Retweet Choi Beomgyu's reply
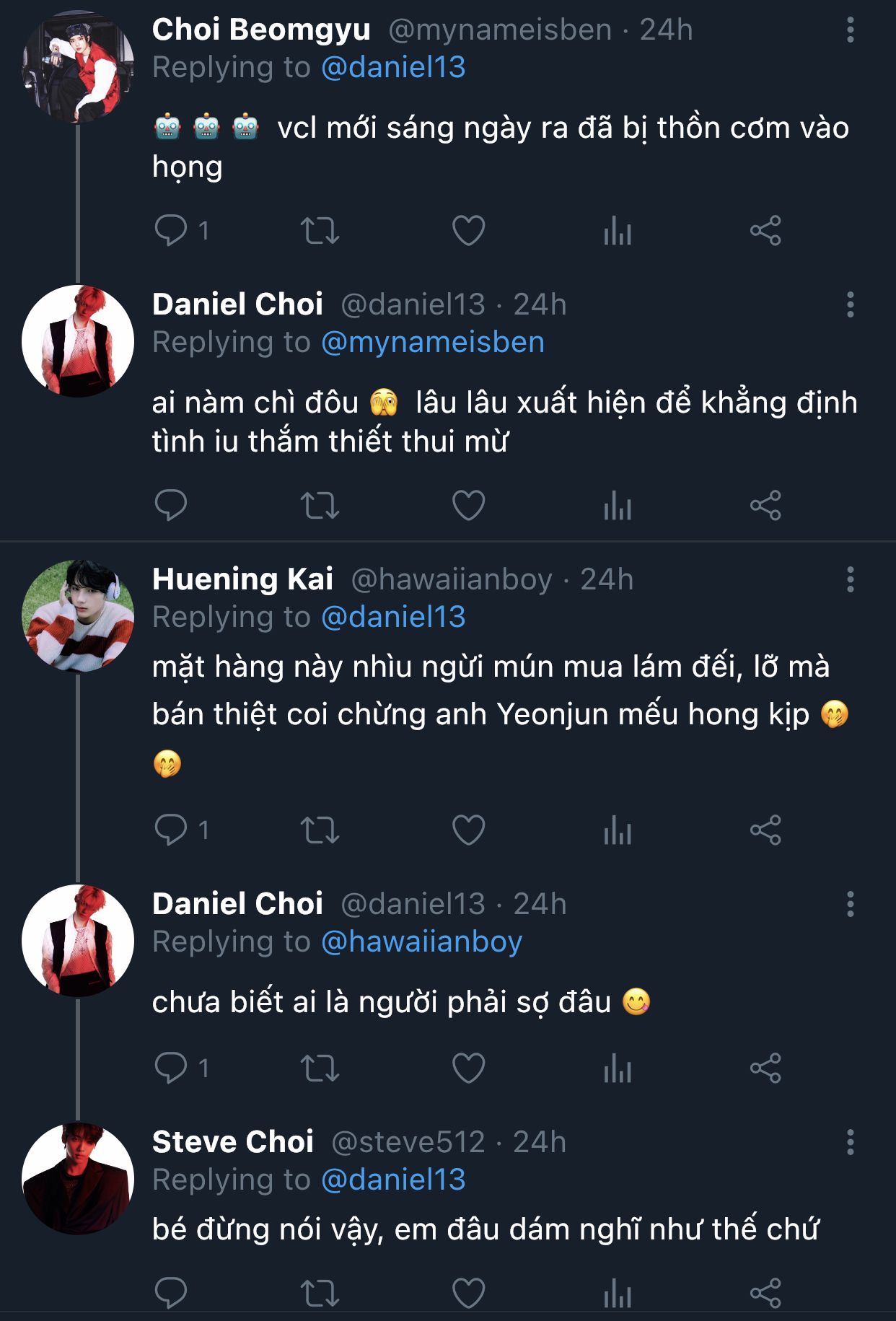 (x=320, y=231)
